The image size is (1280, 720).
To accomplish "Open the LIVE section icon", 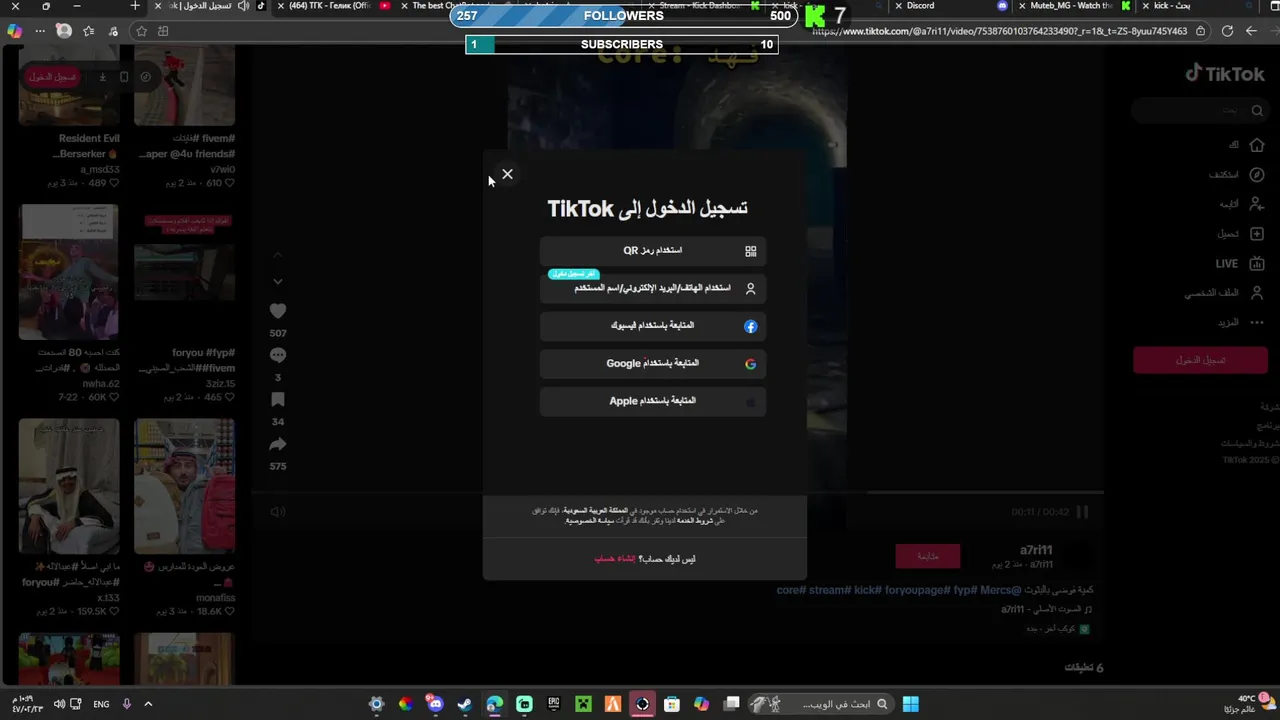I will click(x=1257, y=263).
